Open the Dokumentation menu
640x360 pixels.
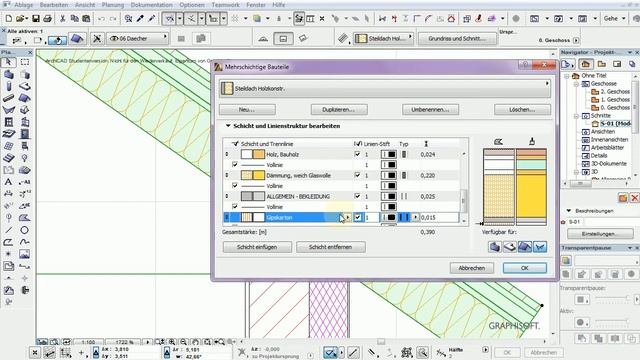tap(151, 5)
